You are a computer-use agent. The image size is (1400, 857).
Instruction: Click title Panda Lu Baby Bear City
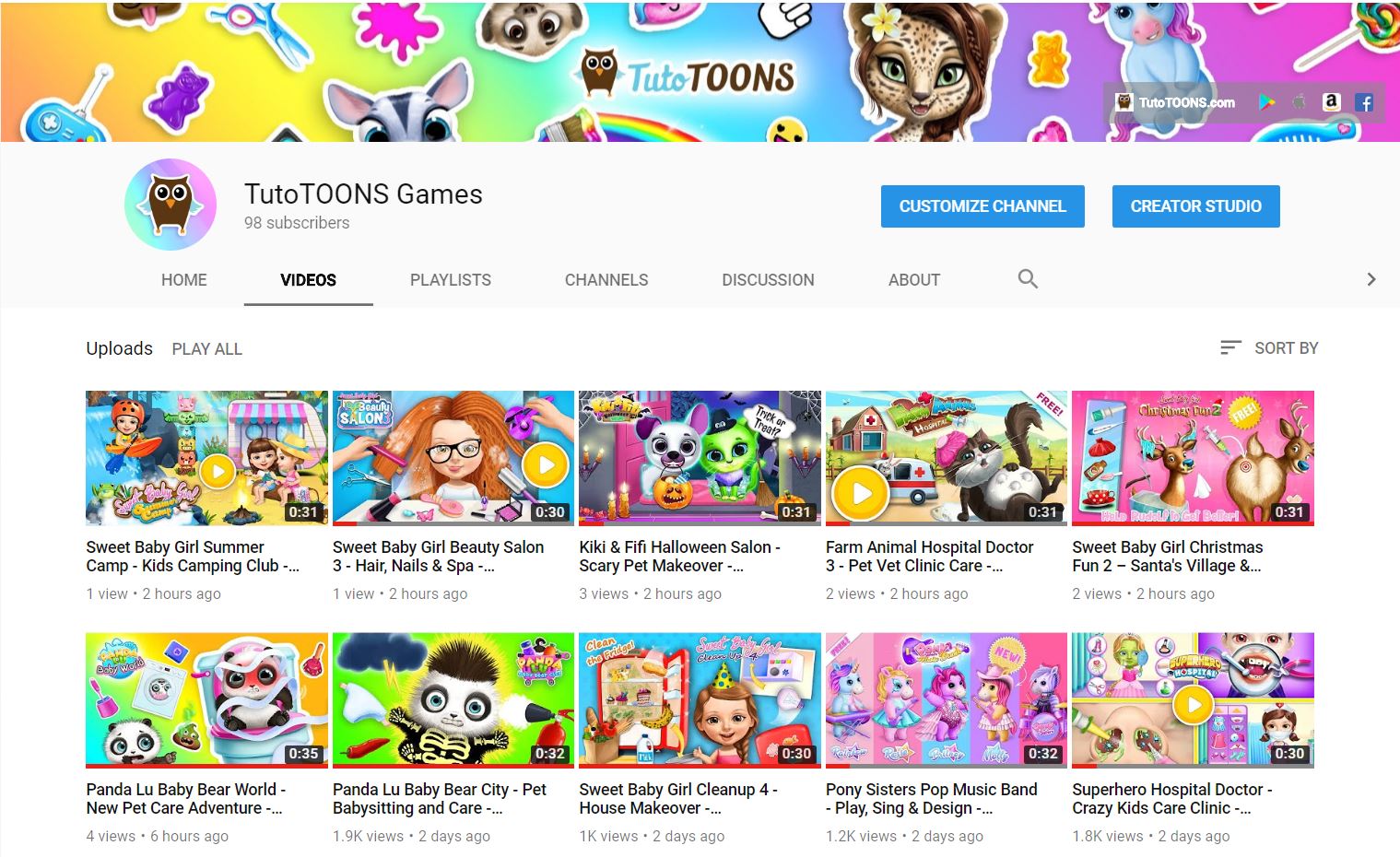(440, 799)
